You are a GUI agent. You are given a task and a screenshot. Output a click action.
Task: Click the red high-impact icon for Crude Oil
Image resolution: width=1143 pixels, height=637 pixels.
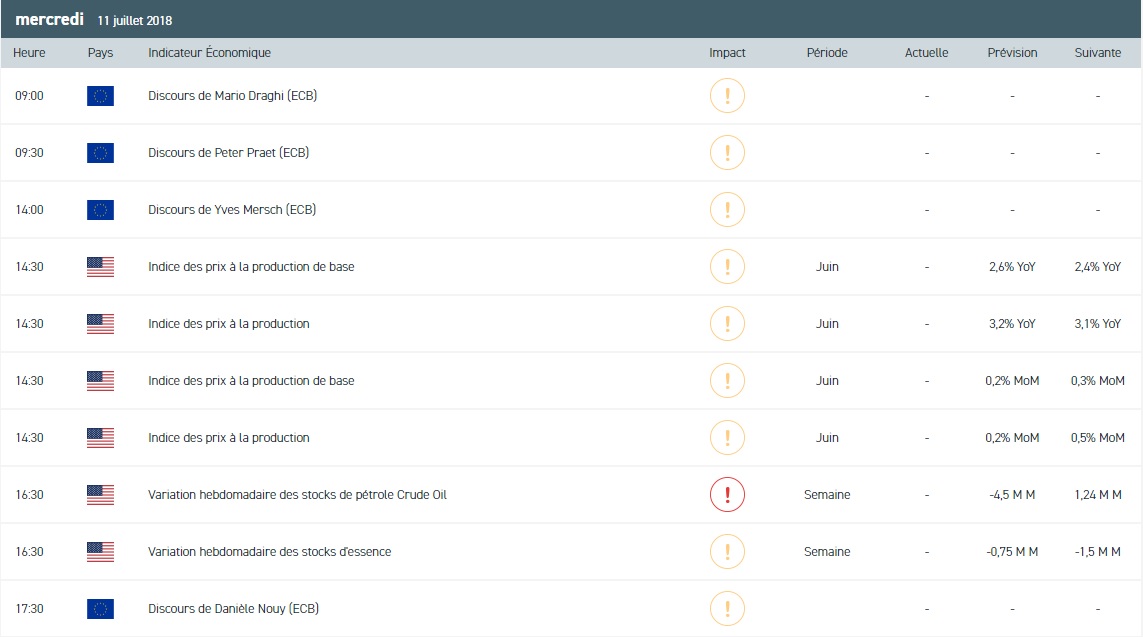click(x=727, y=495)
